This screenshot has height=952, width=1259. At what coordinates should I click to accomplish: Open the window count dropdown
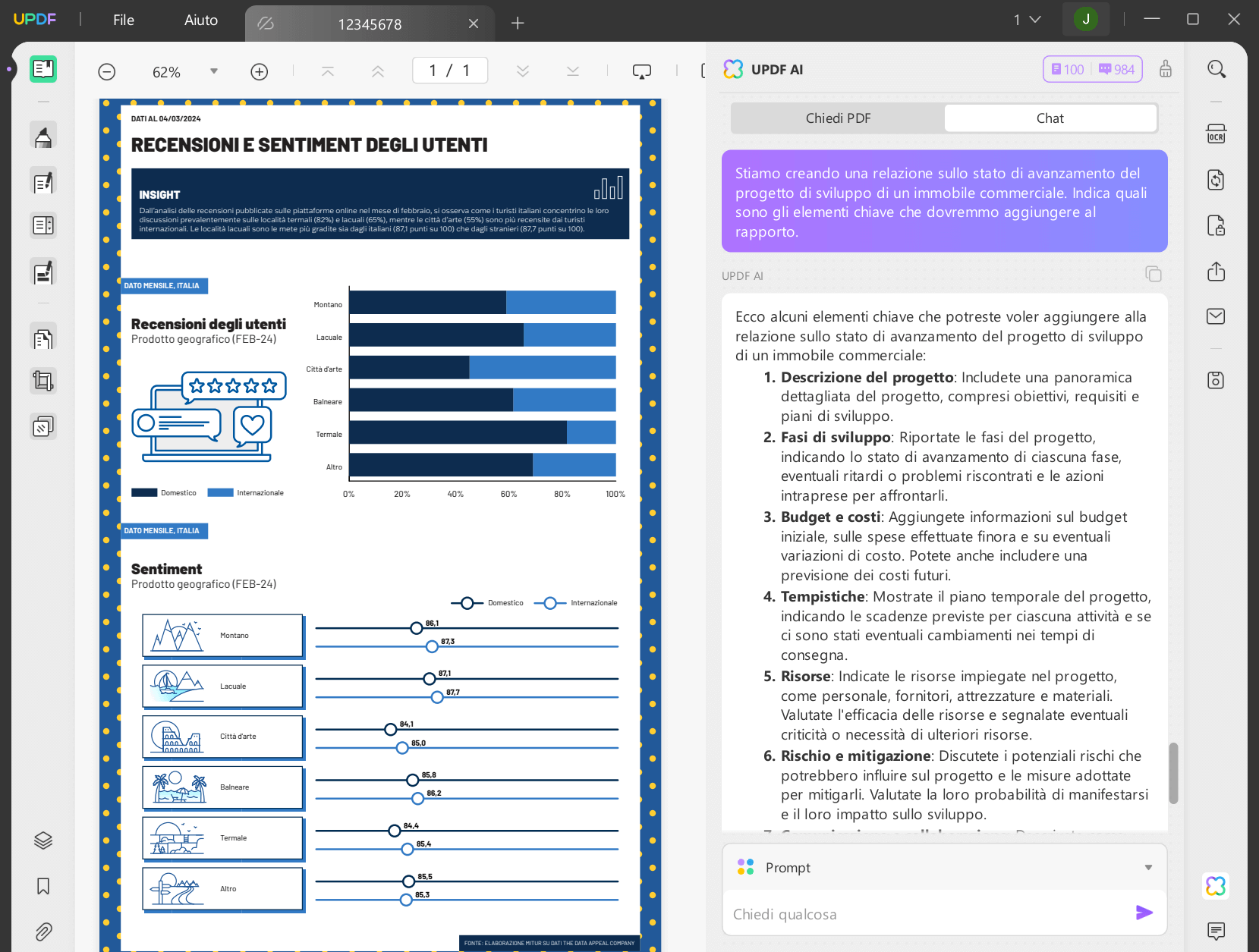coord(1027,20)
